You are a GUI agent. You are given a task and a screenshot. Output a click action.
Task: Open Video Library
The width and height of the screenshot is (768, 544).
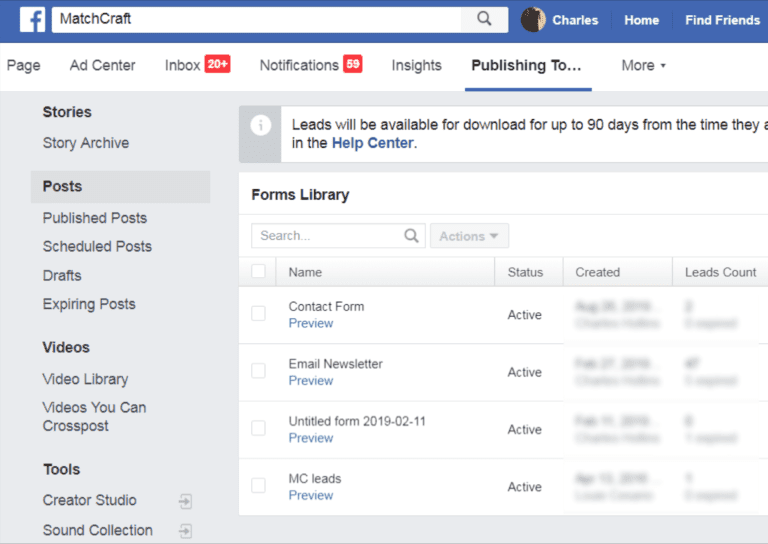click(85, 379)
